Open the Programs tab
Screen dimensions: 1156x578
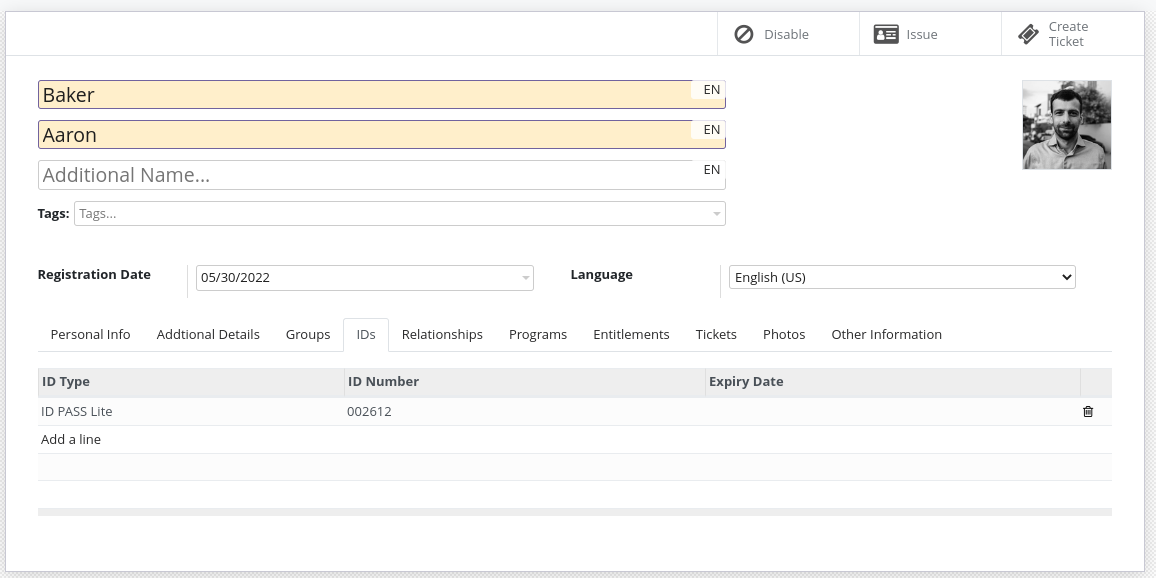click(538, 334)
